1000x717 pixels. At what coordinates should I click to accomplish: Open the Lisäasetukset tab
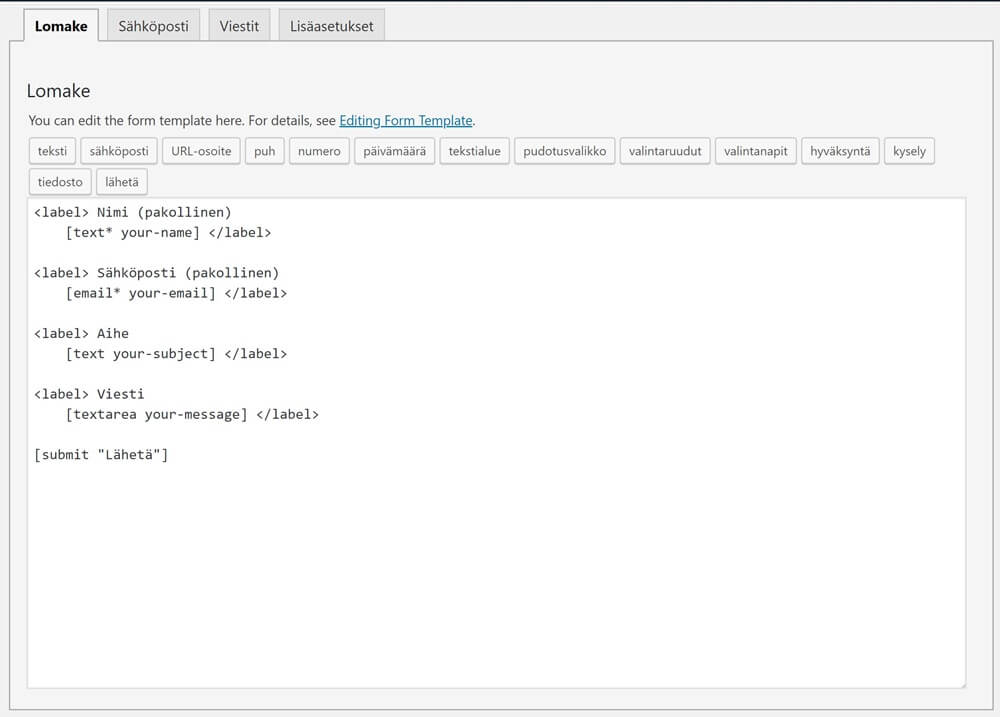pos(331,26)
